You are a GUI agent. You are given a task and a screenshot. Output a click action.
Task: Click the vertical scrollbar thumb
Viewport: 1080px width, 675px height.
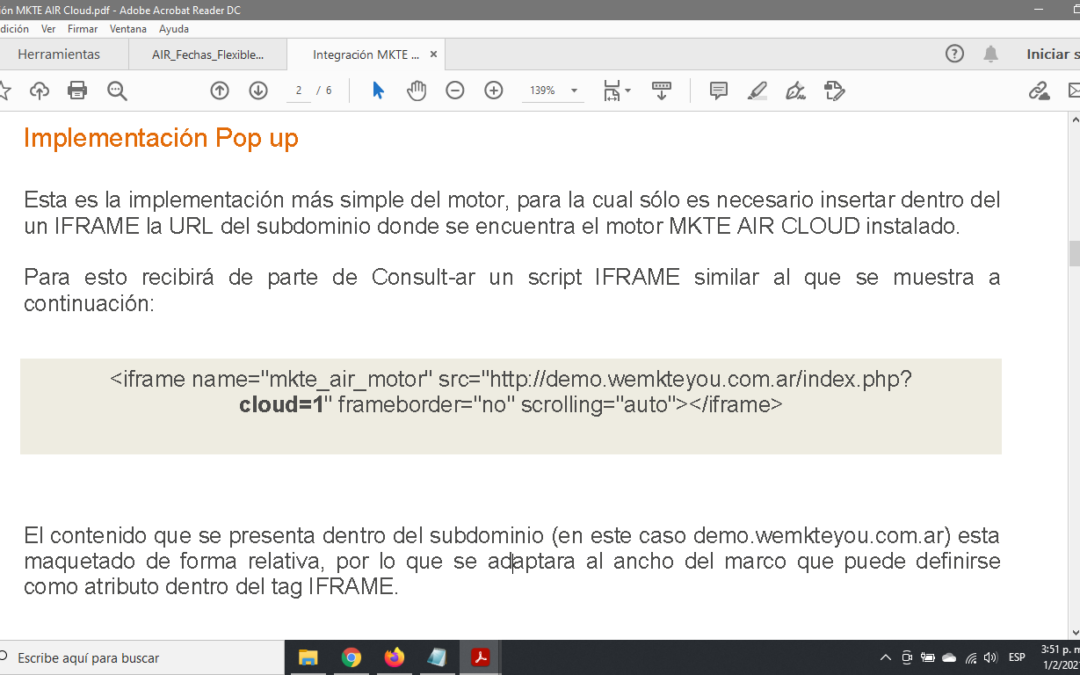[x=1074, y=253]
